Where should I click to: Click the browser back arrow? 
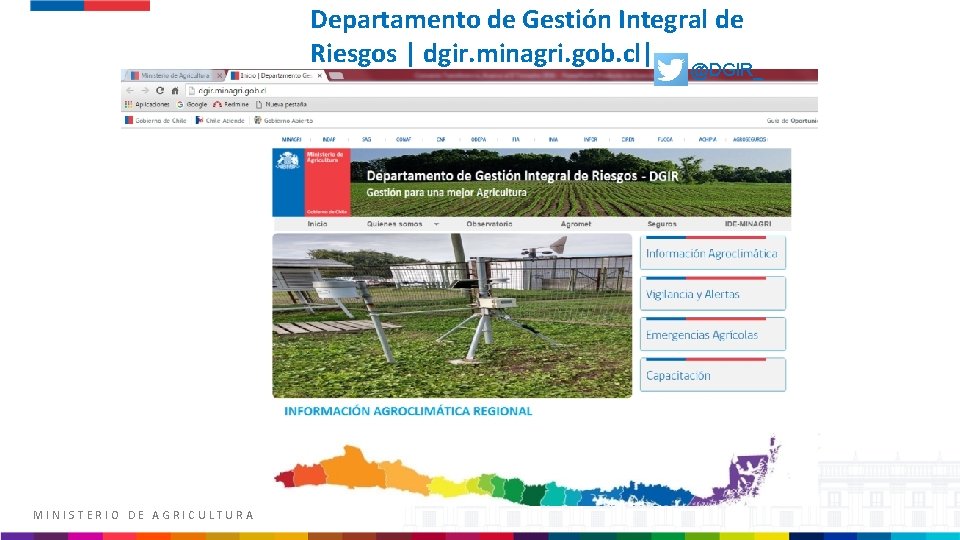pos(129,91)
